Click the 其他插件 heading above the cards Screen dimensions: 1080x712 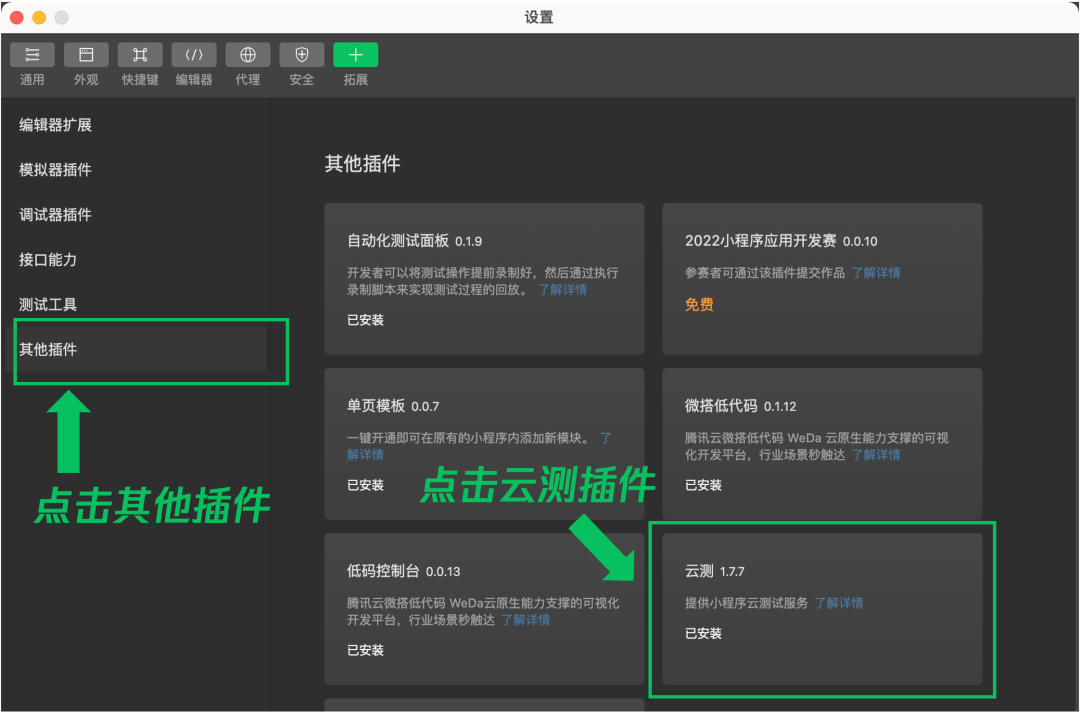point(362,164)
